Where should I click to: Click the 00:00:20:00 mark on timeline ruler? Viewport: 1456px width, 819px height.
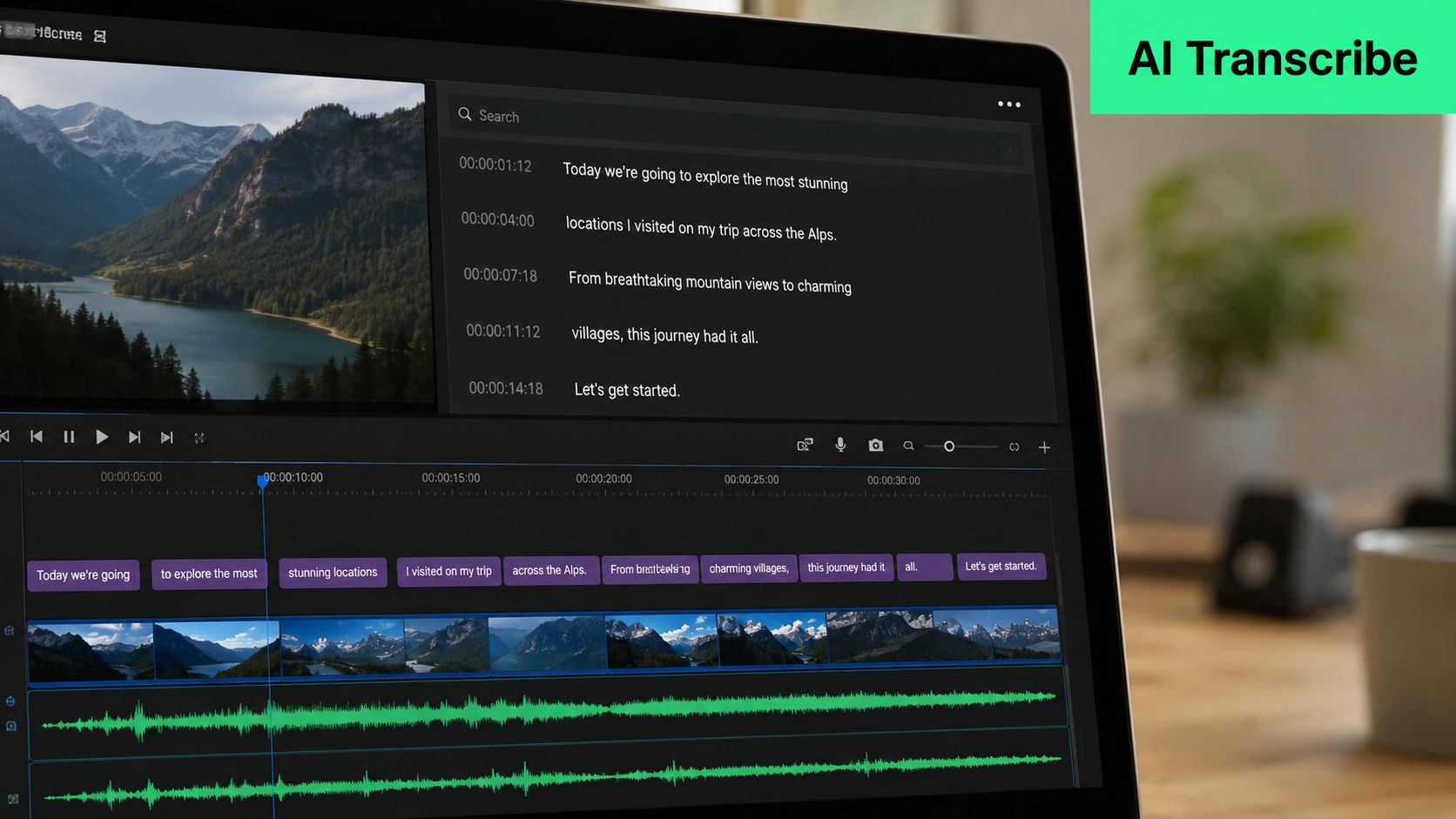click(x=603, y=479)
